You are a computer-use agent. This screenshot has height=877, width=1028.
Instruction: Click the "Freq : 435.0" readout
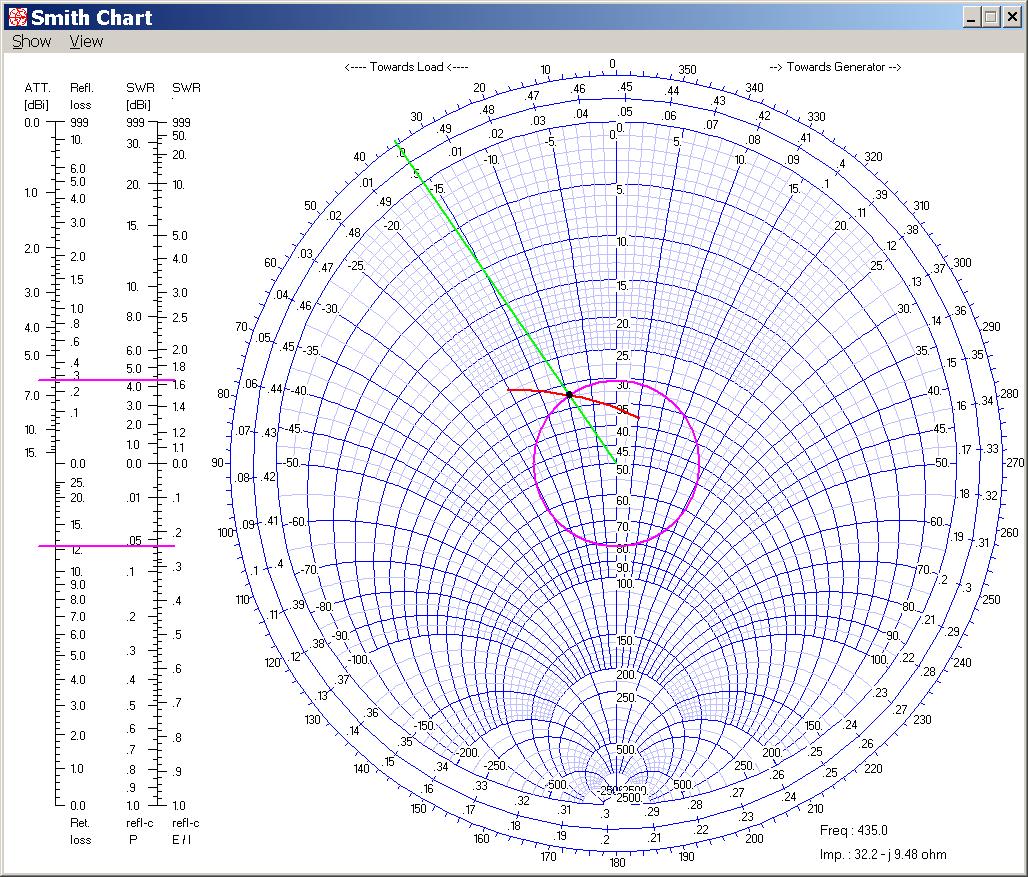point(854,830)
